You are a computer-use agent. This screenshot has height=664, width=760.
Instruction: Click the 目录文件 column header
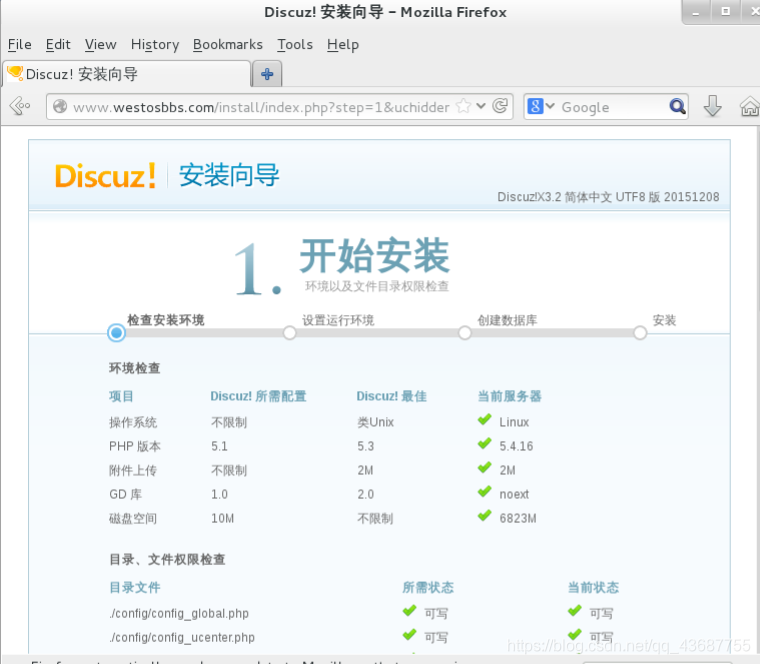135,587
